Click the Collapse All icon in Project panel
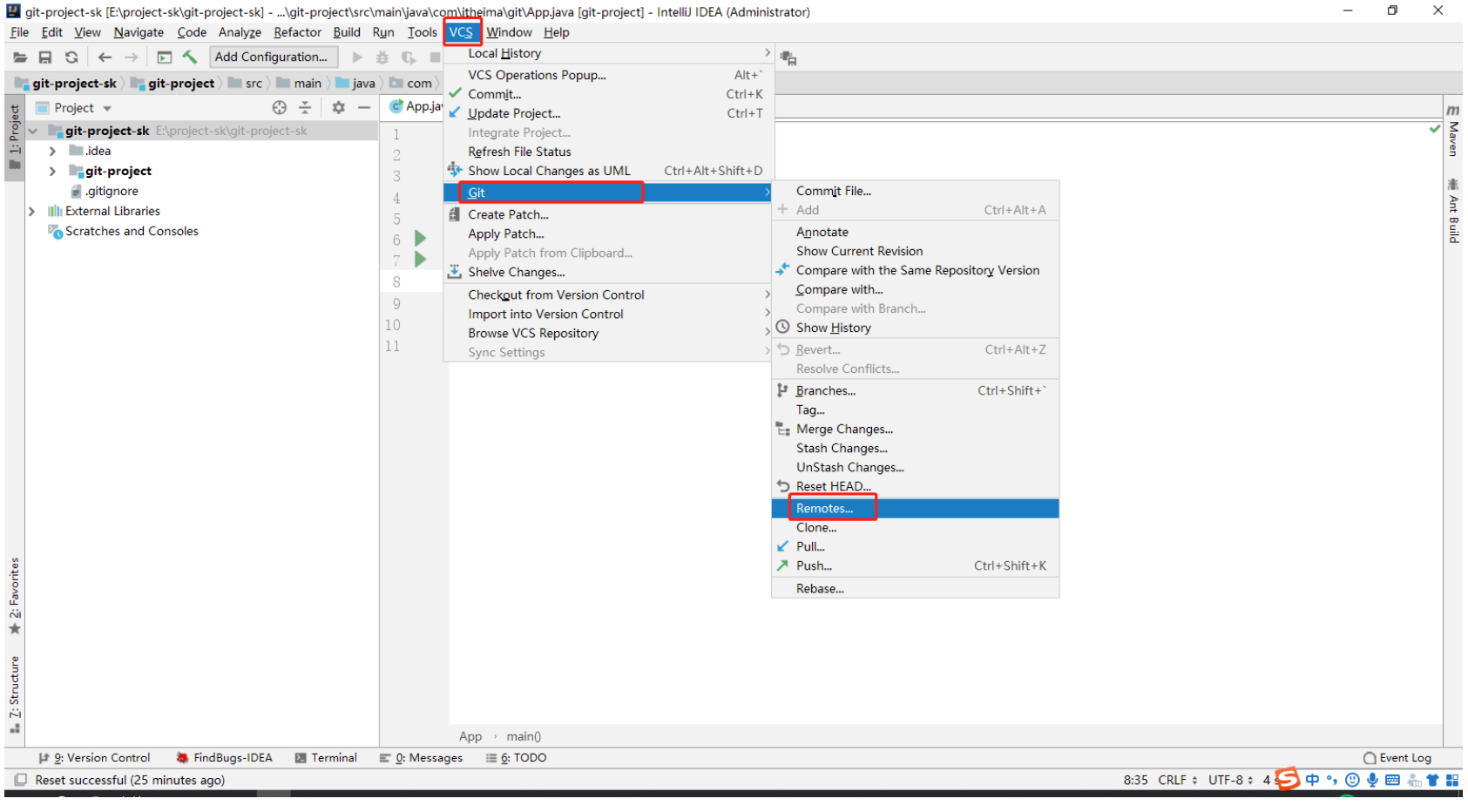Image resolution: width=1468 pixels, height=812 pixels. pos(305,108)
